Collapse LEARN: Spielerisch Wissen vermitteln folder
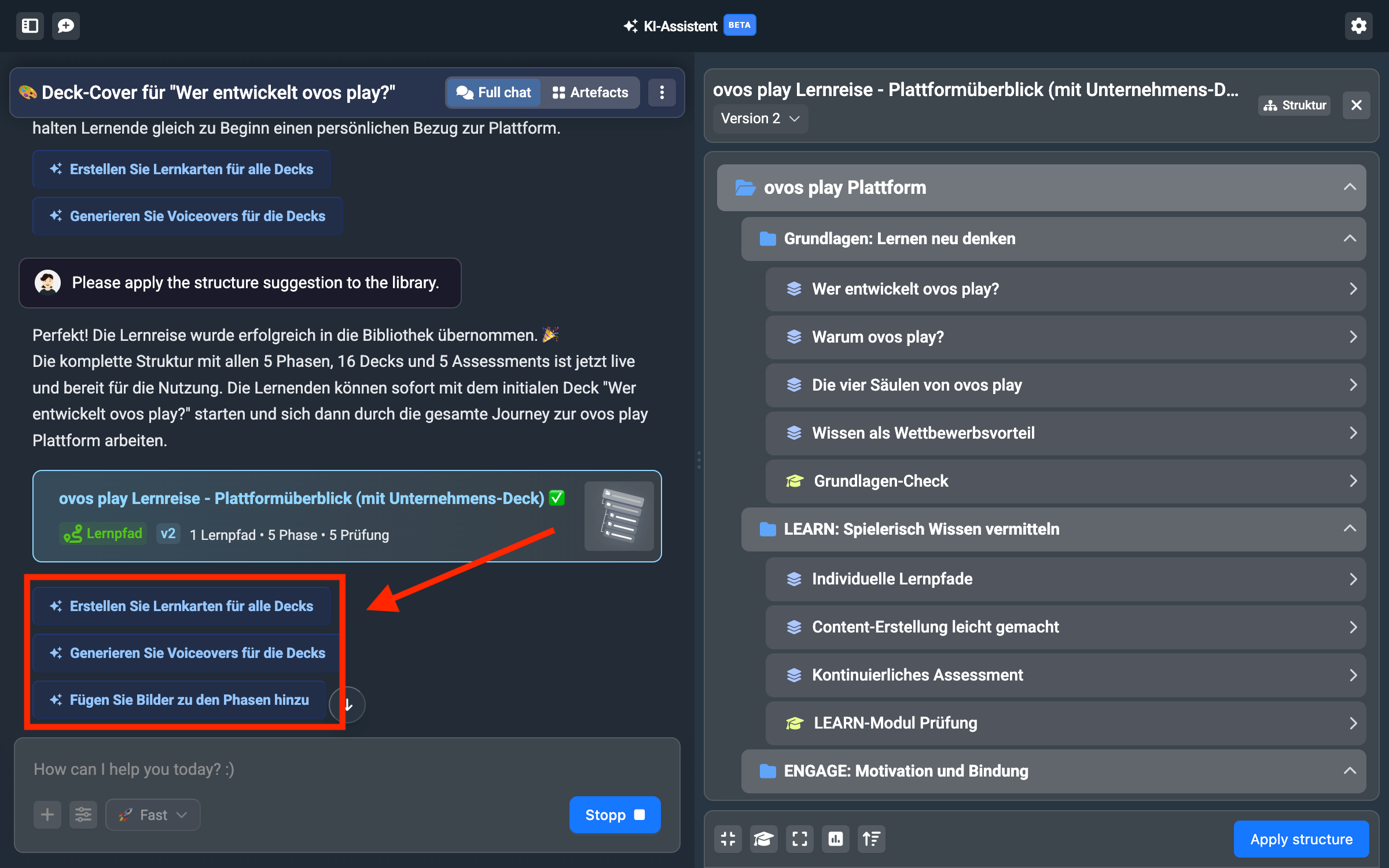The image size is (1389, 868). 1349,529
